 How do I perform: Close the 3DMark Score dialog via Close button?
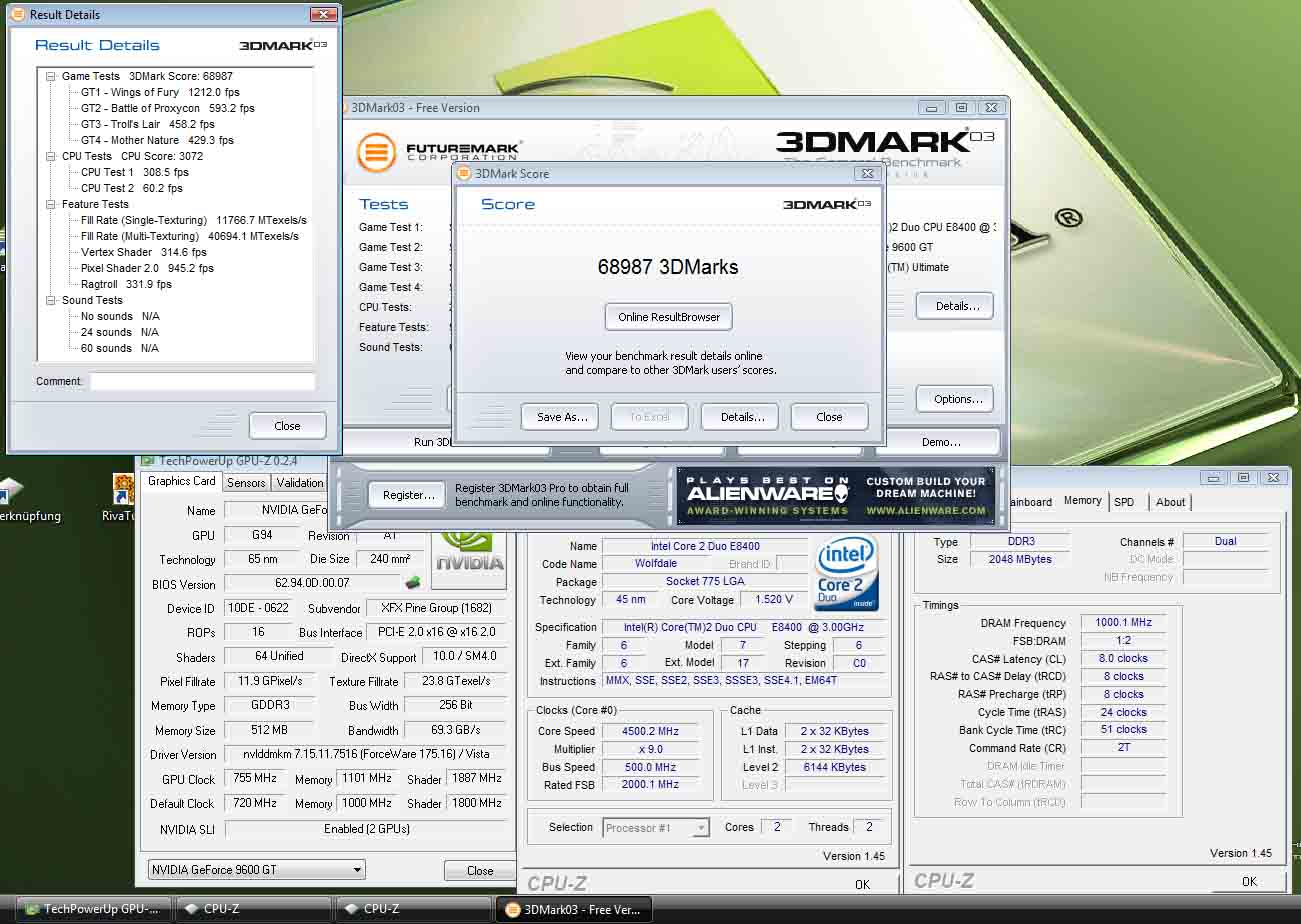(x=829, y=417)
